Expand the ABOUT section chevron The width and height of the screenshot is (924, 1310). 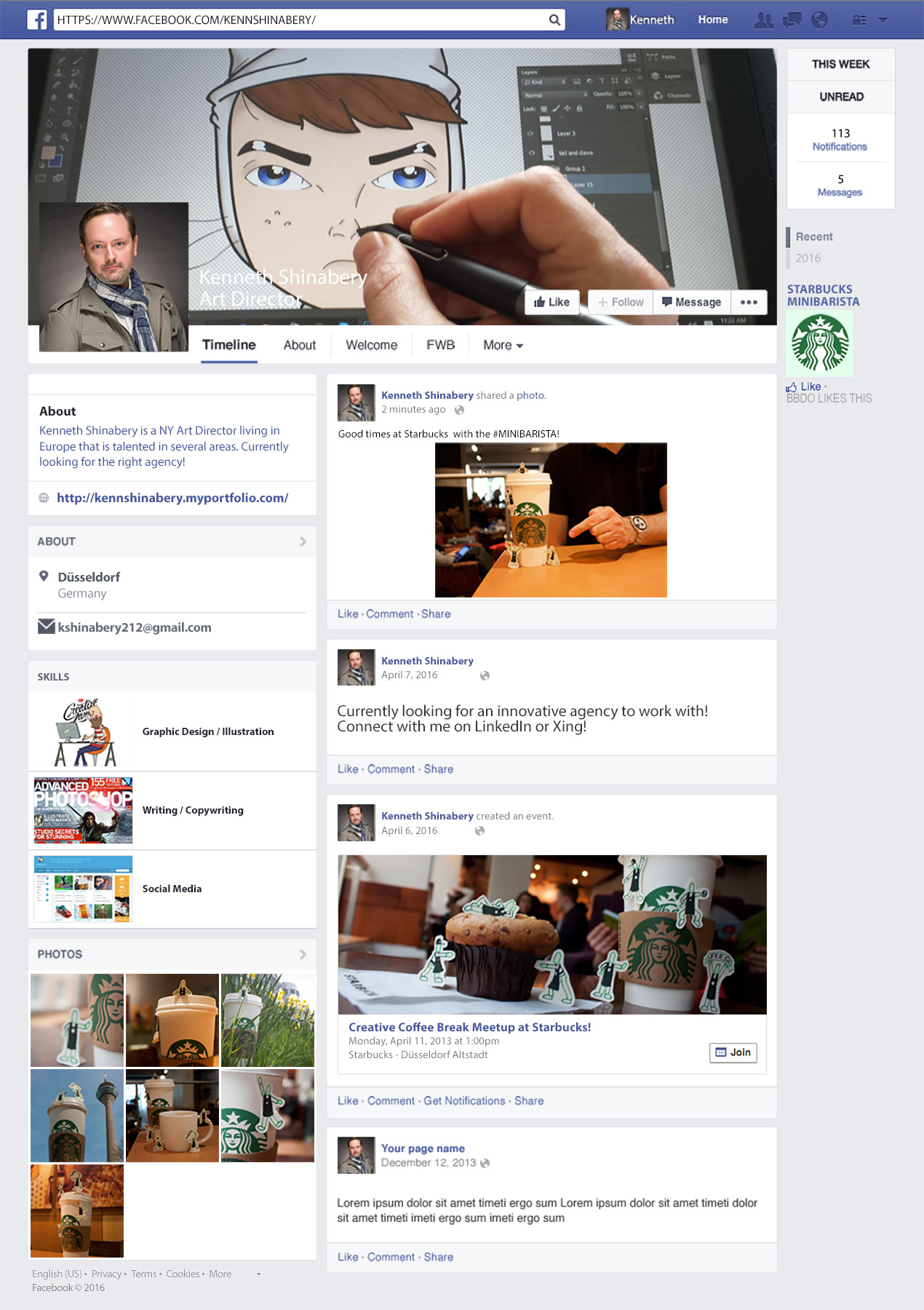point(303,541)
